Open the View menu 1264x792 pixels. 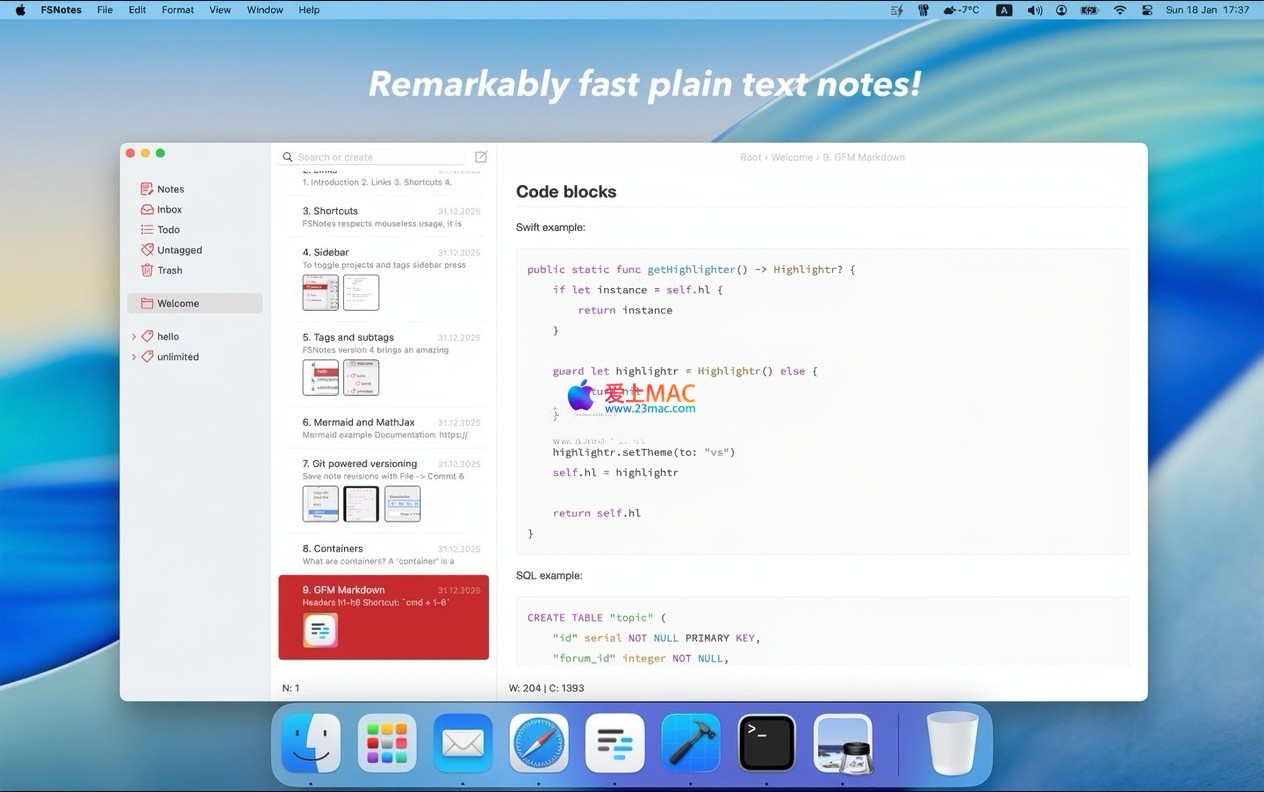click(220, 10)
